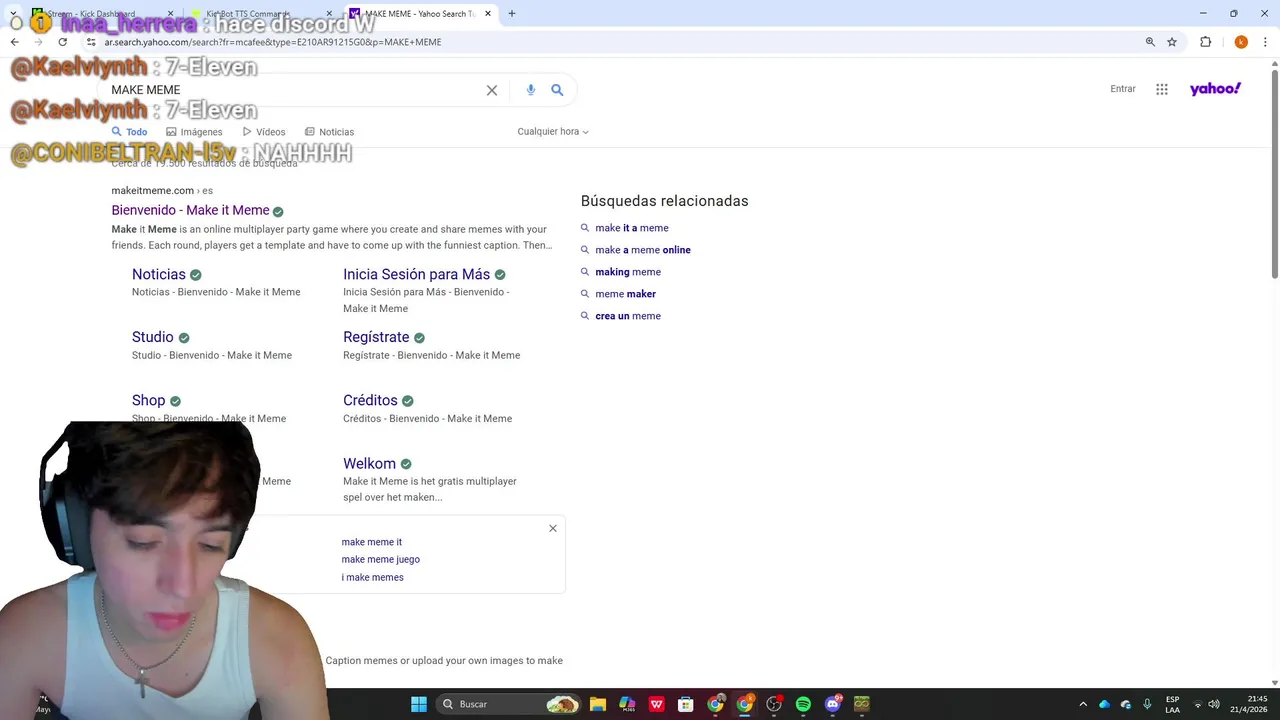Screen dimensions: 1280x720
Task: Focus the Yahoo search input field
Action: coord(290,90)
